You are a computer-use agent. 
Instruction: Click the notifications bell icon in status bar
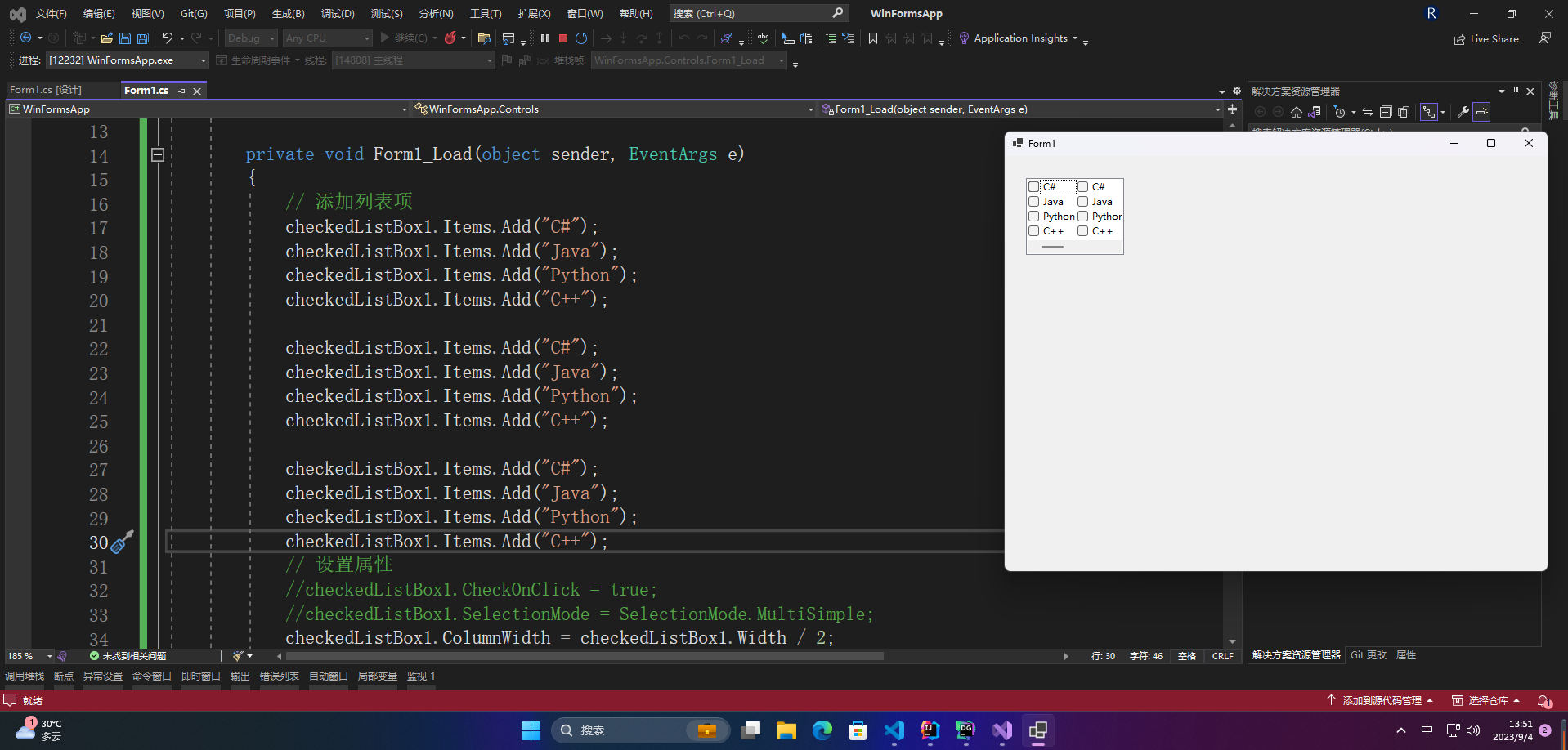click(1544, 701)
